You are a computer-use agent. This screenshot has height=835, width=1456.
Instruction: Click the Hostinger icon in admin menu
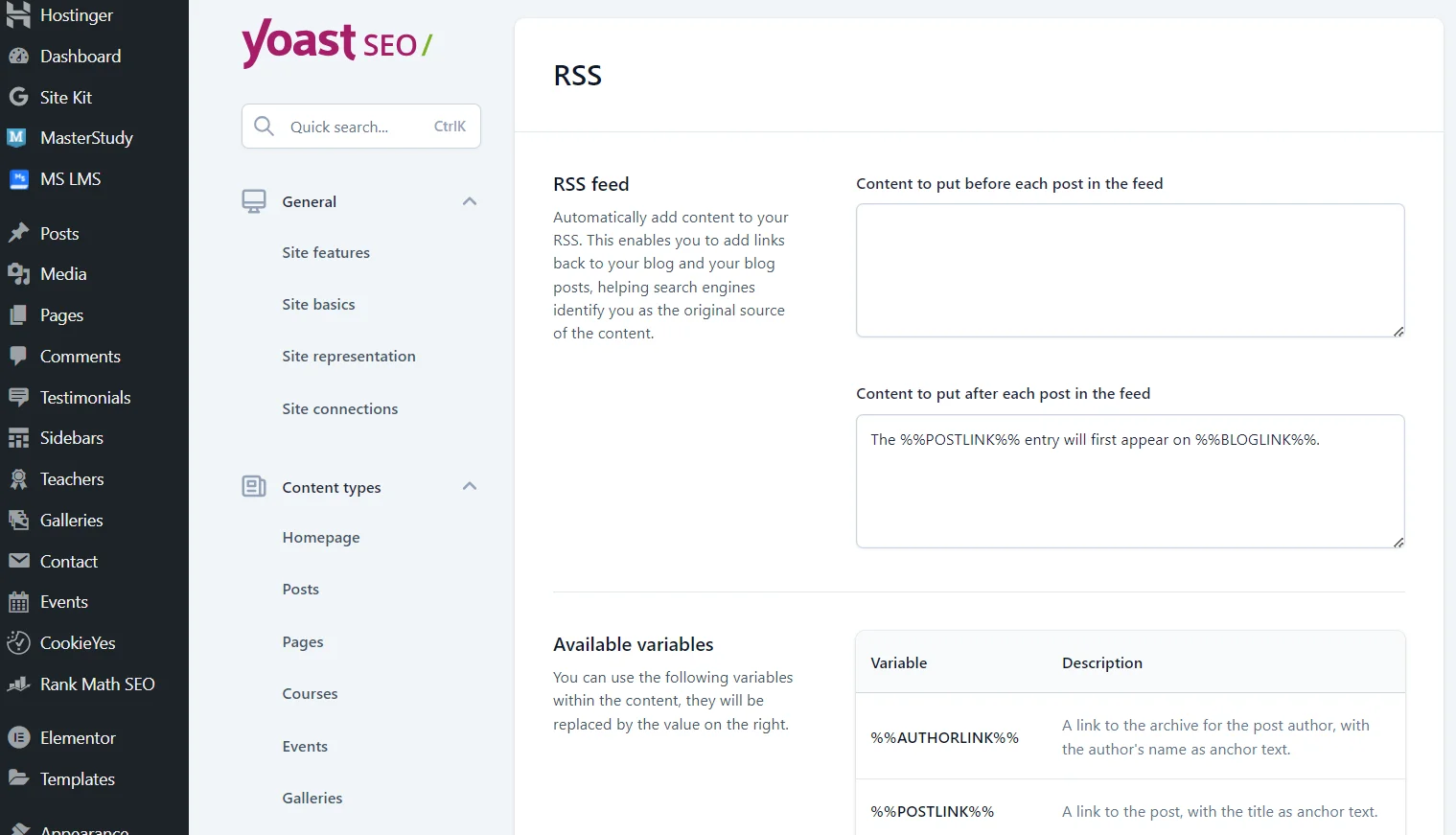(x=18, y=14)
